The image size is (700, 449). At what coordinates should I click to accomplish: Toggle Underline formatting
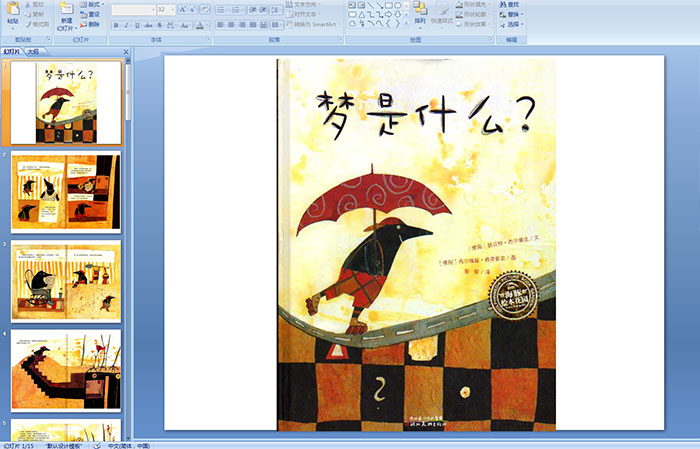point(137,25)
